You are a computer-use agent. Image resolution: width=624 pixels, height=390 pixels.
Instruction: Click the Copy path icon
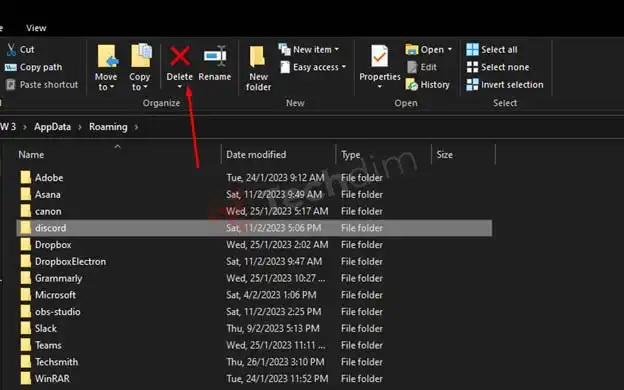click(10, 67)
